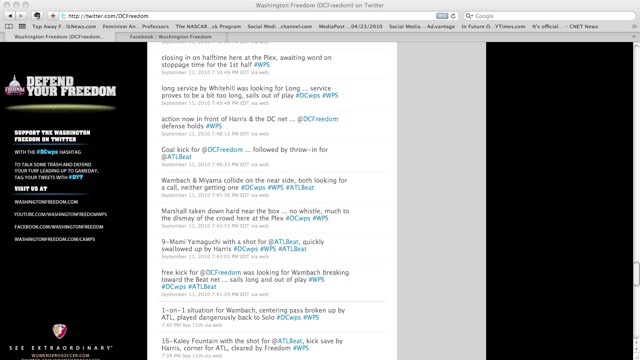640x360 pixels.
Task: Click #DCwps in the Whitehill long service tweet
Action: (x=308, y=96)
